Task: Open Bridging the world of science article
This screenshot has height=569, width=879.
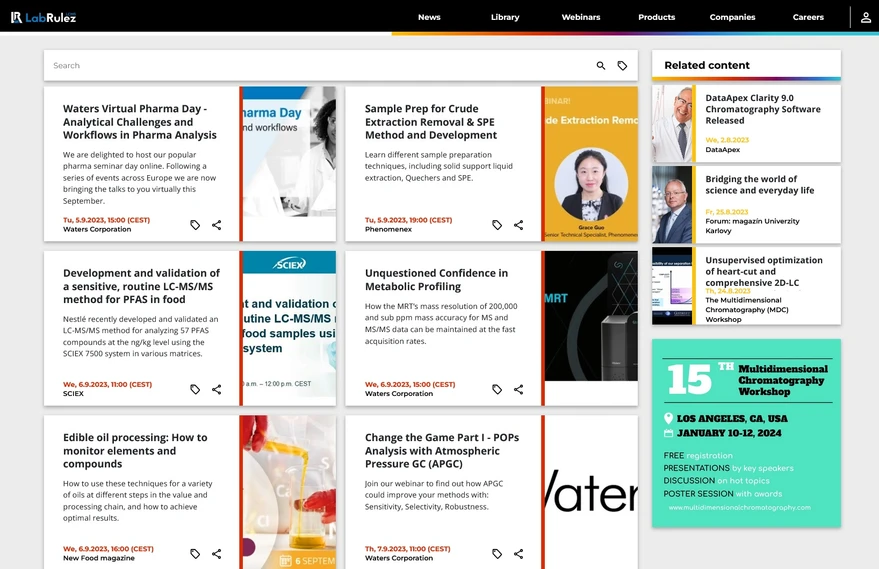Action: coord(760,184)
